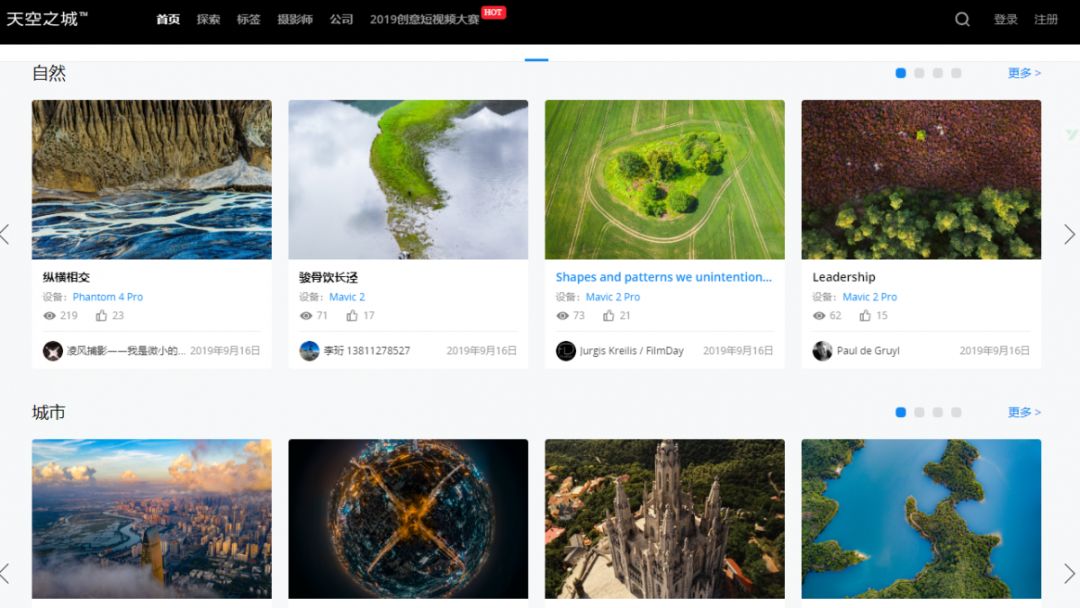Go to previous slide in 城市 carousel
The width and height of the screenshot is (1080, 608).
pyautogui.click(x=6, y=573)
